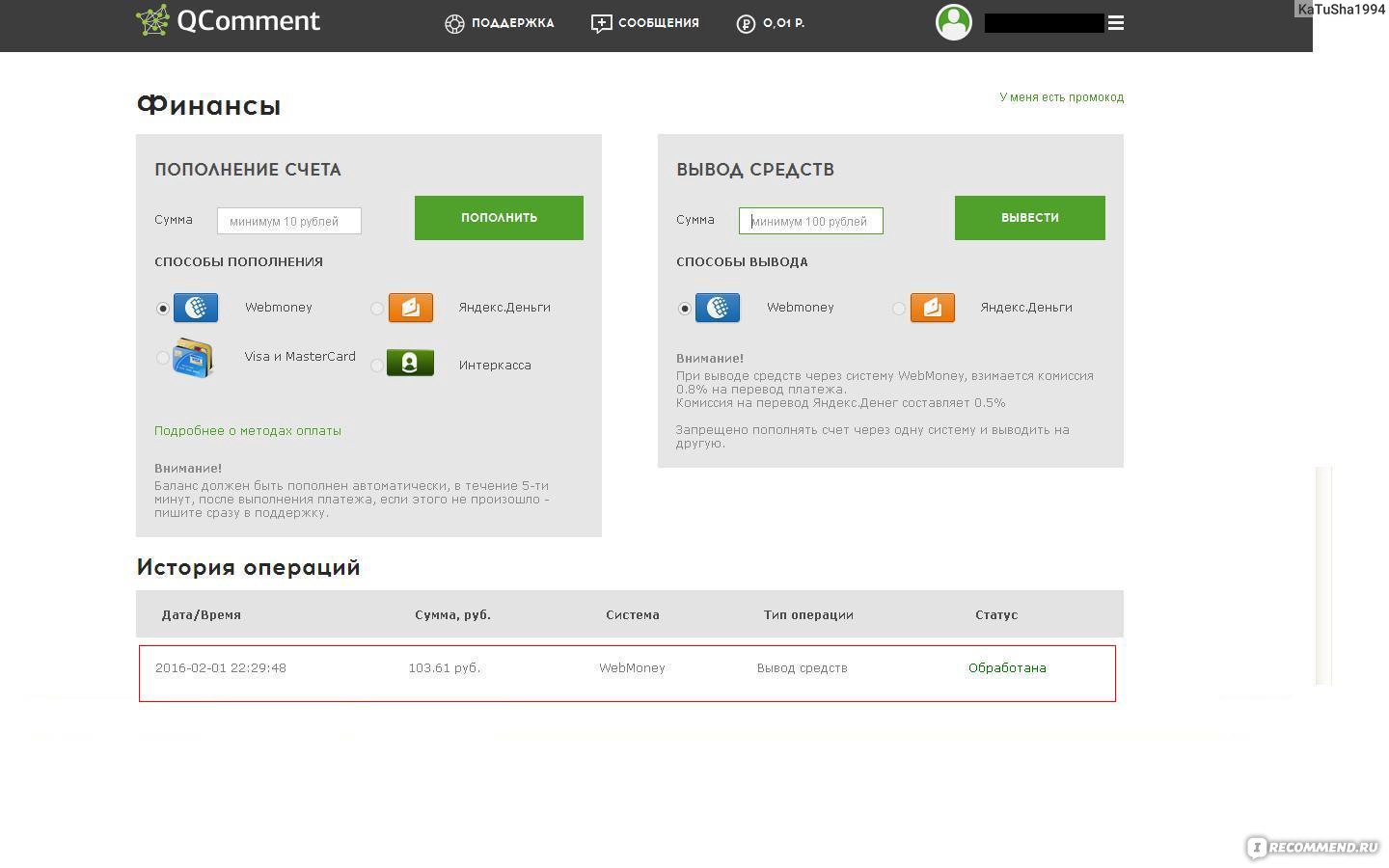
Task: Click the История операций heading
Action: [x=248, y=568]
